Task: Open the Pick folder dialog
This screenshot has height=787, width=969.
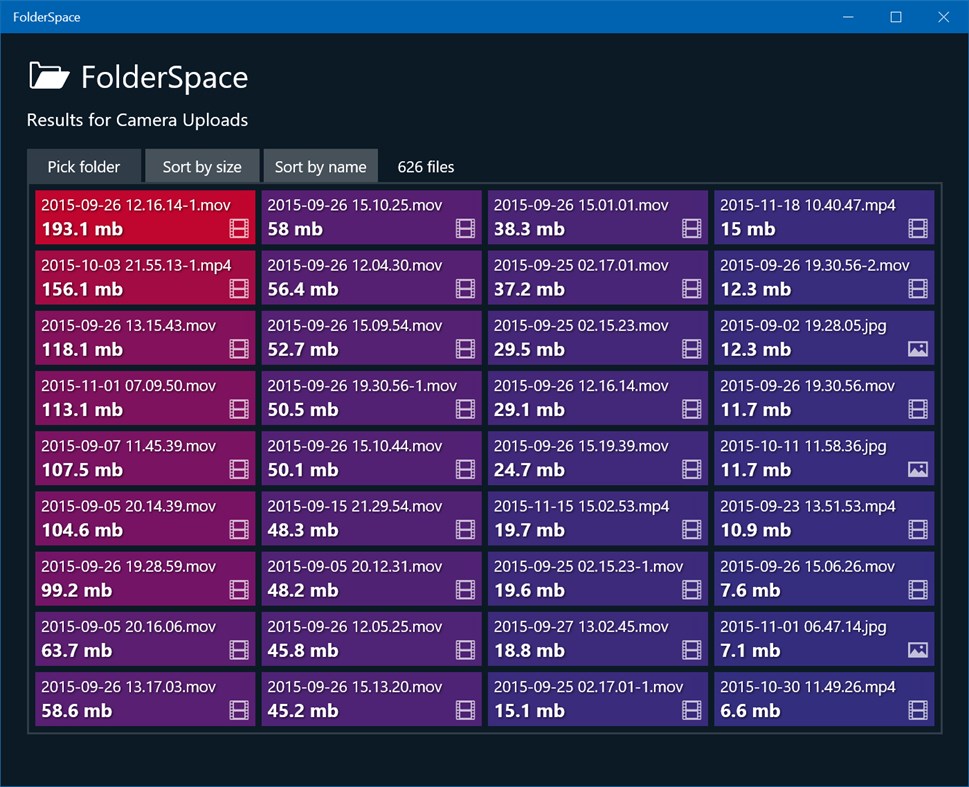Action: (x=84, y=166)
